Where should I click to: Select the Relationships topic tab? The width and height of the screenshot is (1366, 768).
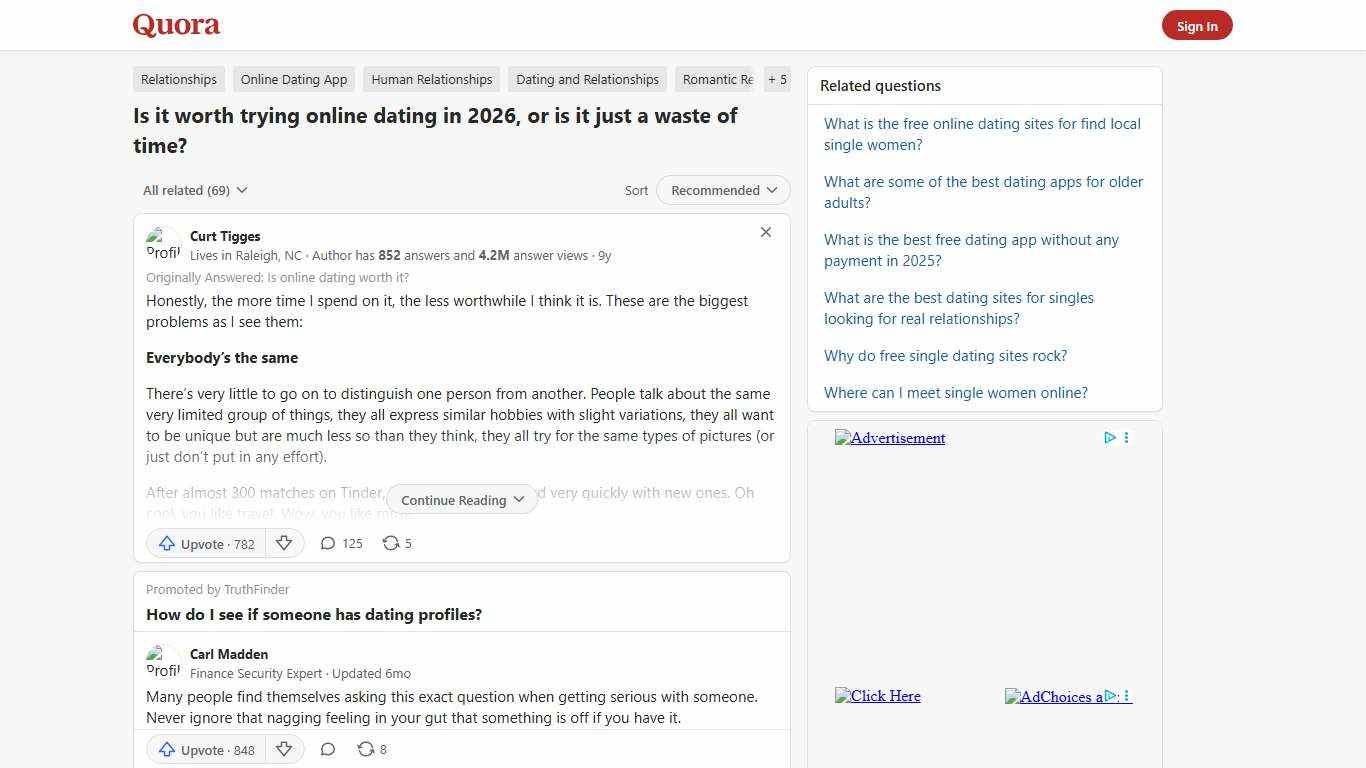pyautogui.click(x=178, y=79)
